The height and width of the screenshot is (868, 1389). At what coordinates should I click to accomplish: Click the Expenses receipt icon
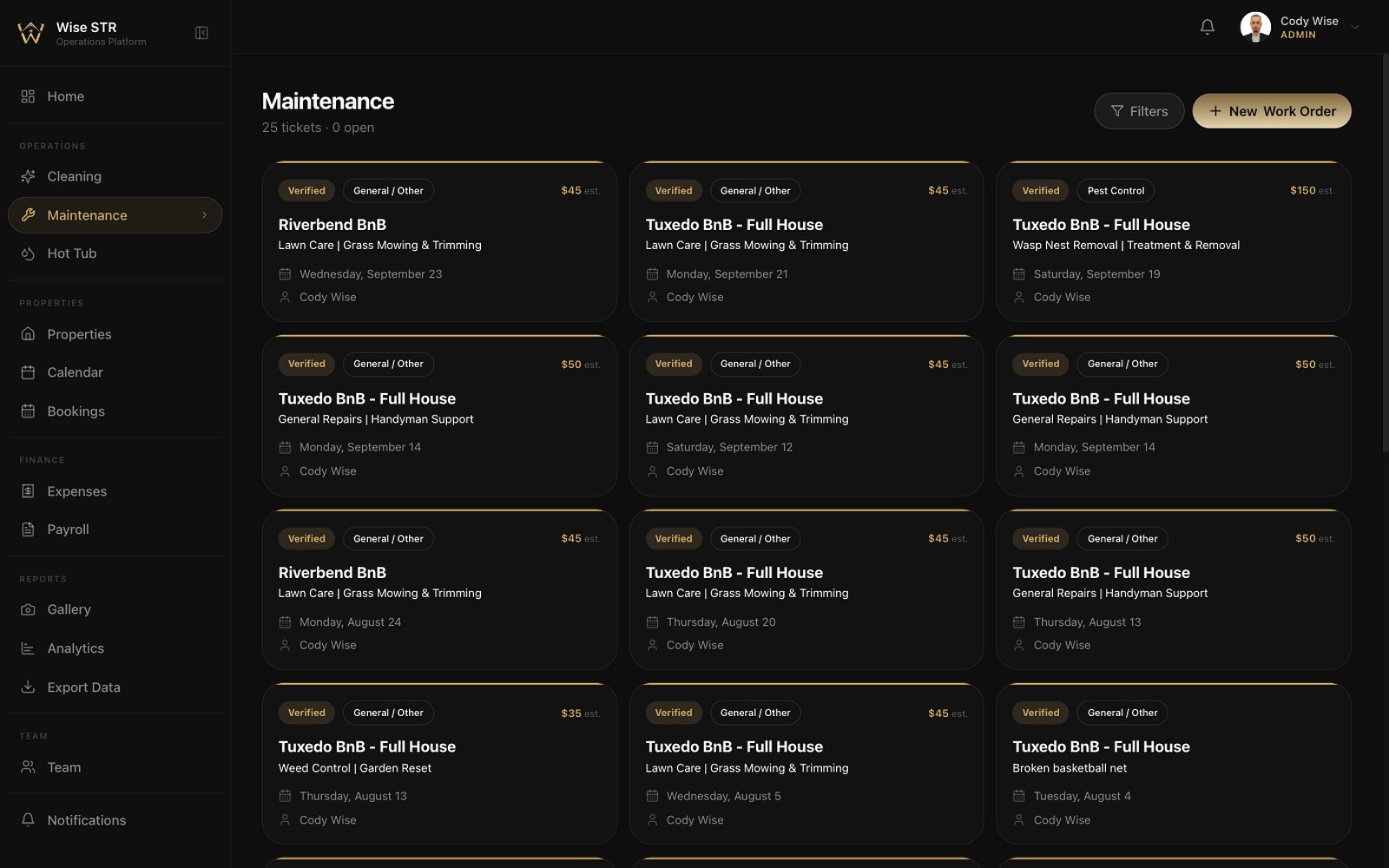[x=28, y=491]
